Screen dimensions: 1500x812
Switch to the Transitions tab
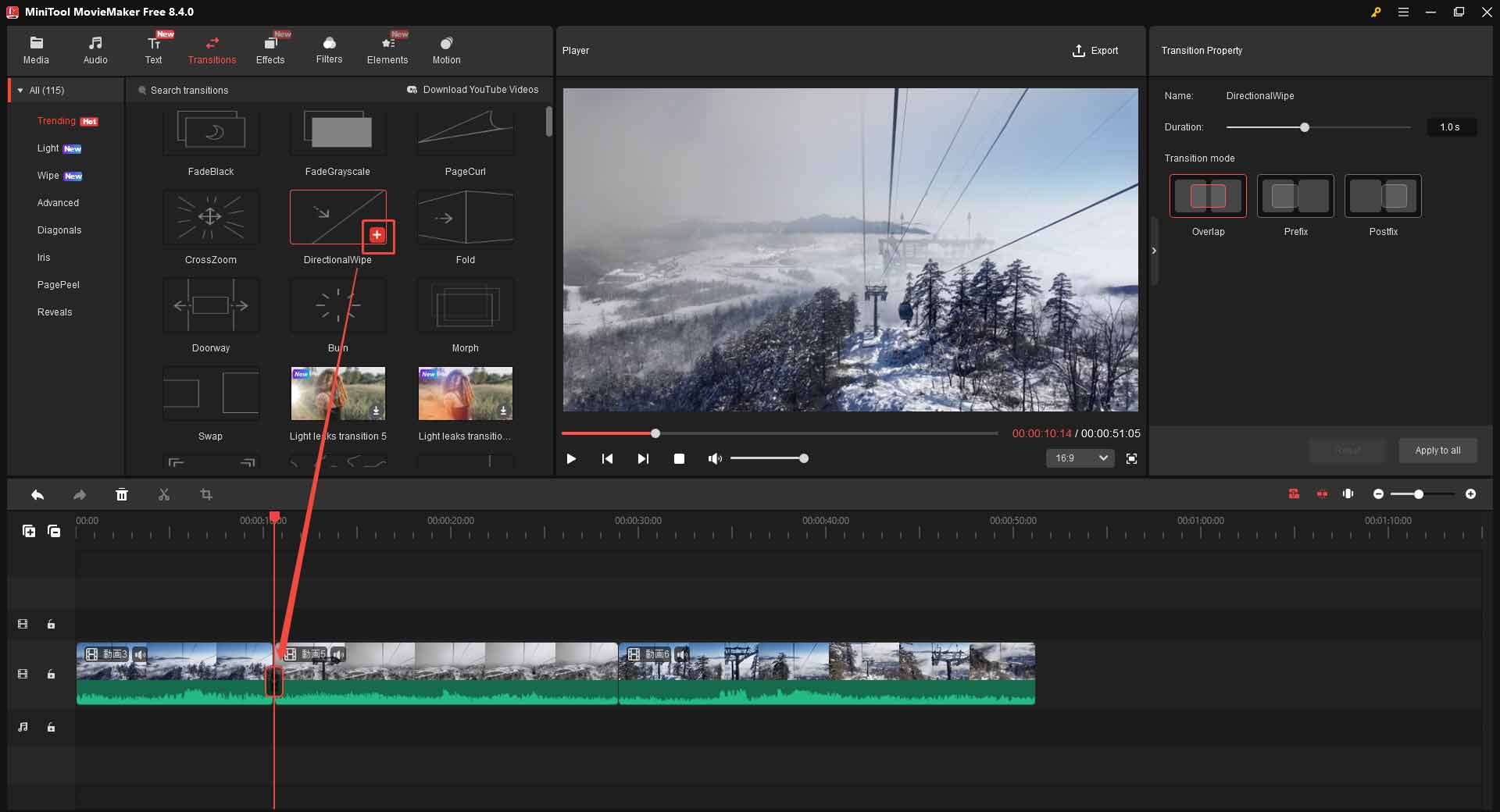point(212,49)
